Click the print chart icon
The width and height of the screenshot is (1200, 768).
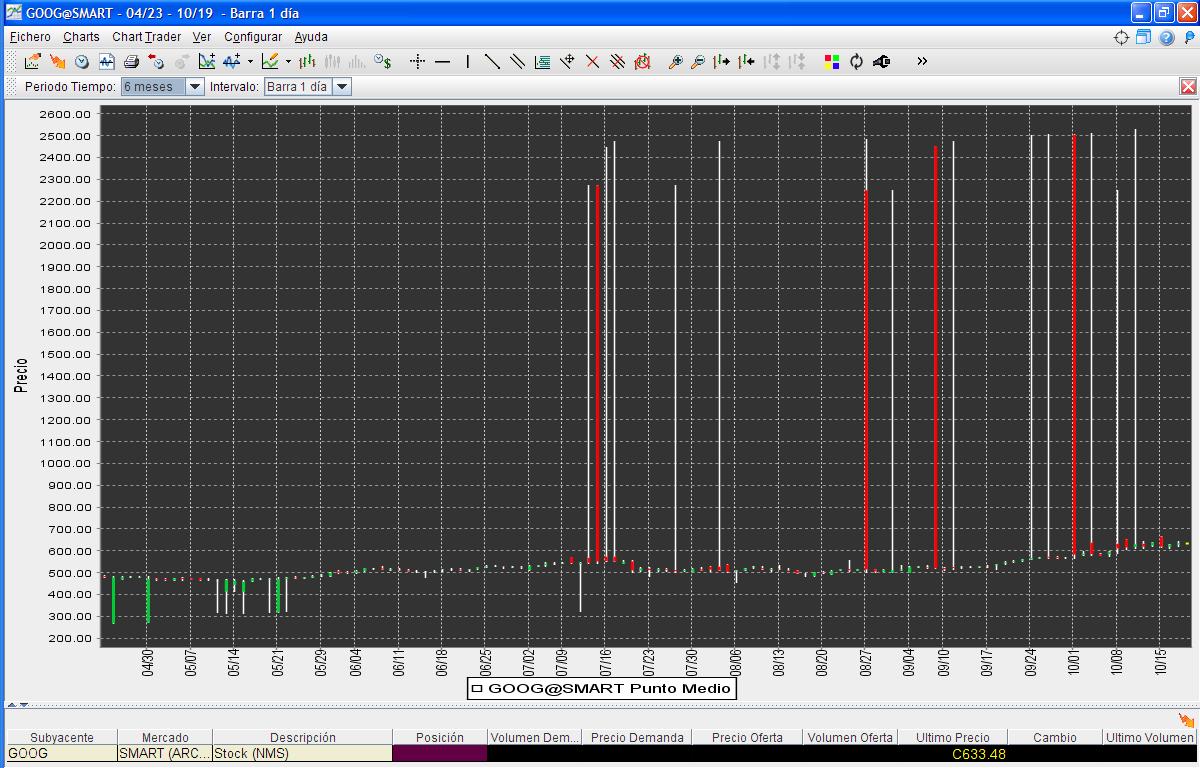(x=131, y=62)
